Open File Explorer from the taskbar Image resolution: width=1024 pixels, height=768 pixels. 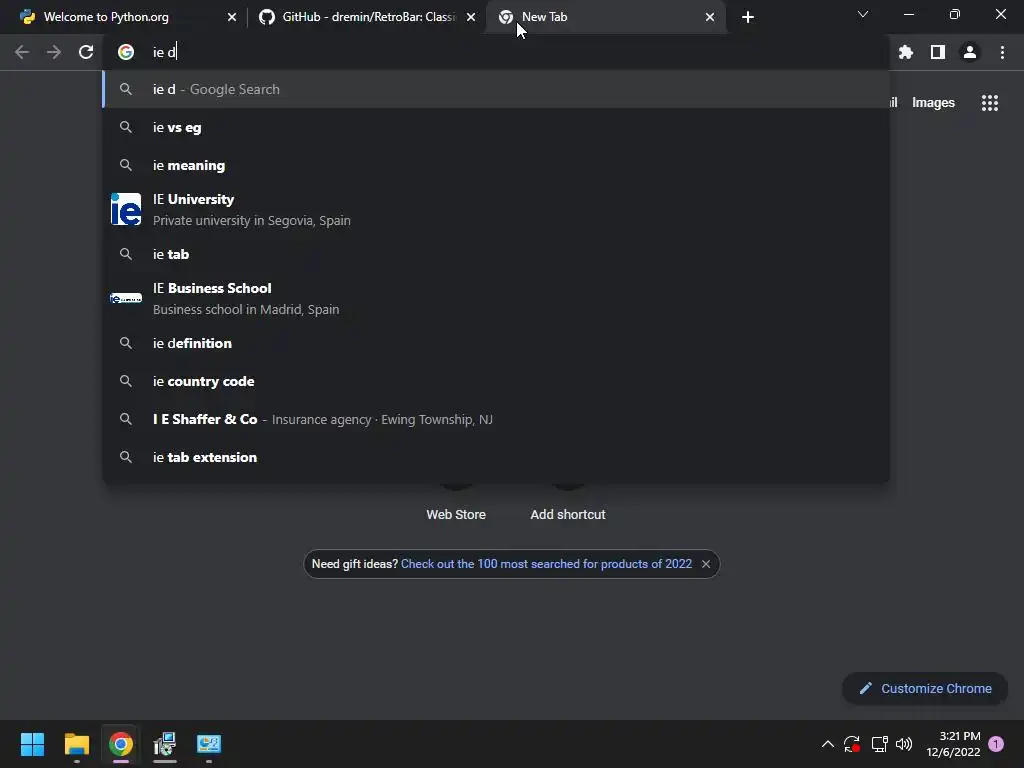point(76,744)
